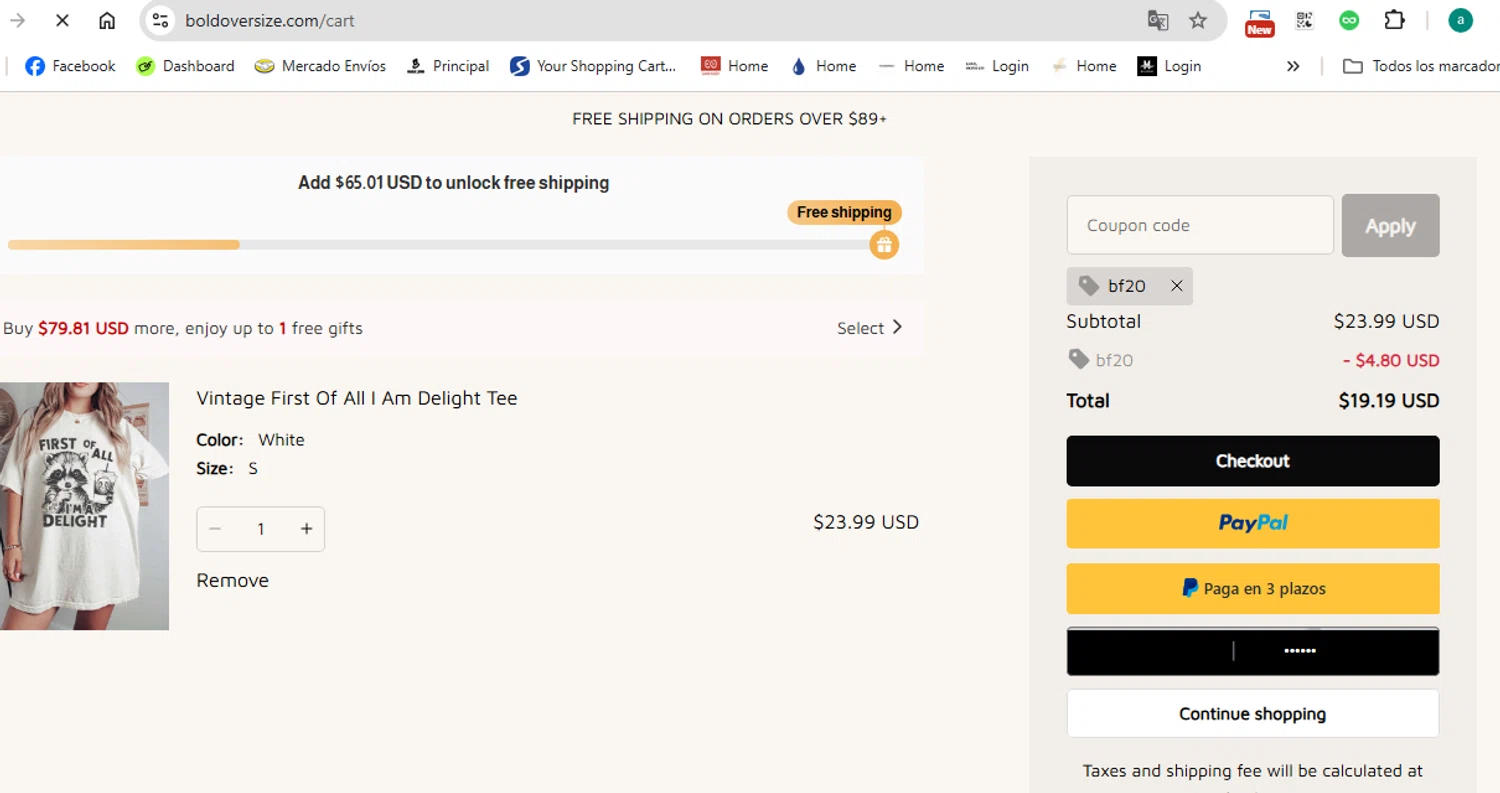Decrease quantity with the minus button
Viewport: 1500px width, 793px height.
(215, 529)
